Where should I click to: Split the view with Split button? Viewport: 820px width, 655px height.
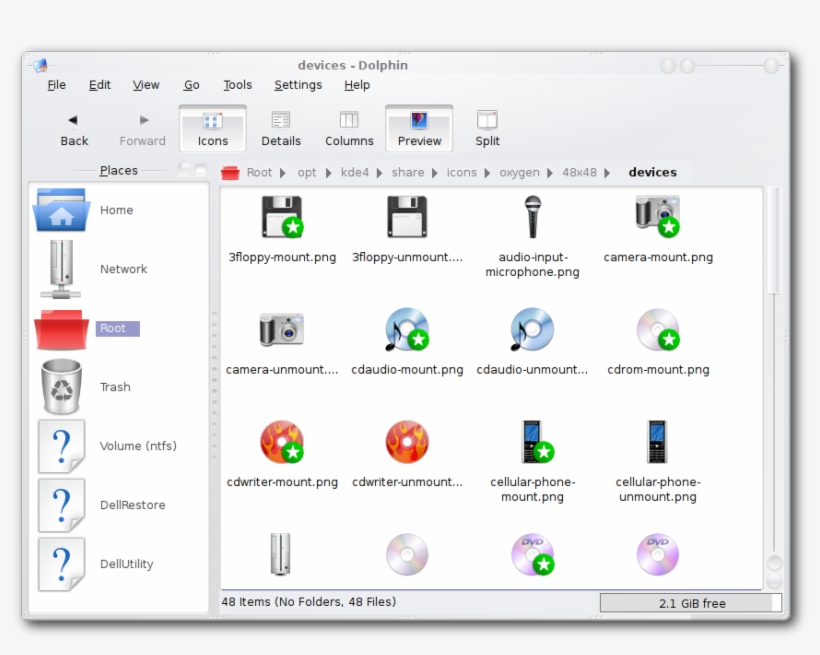[x=487, y=128]
